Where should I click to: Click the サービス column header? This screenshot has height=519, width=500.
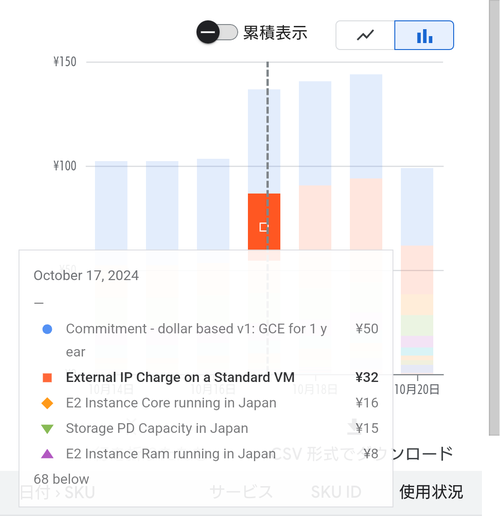pos(241,492)
